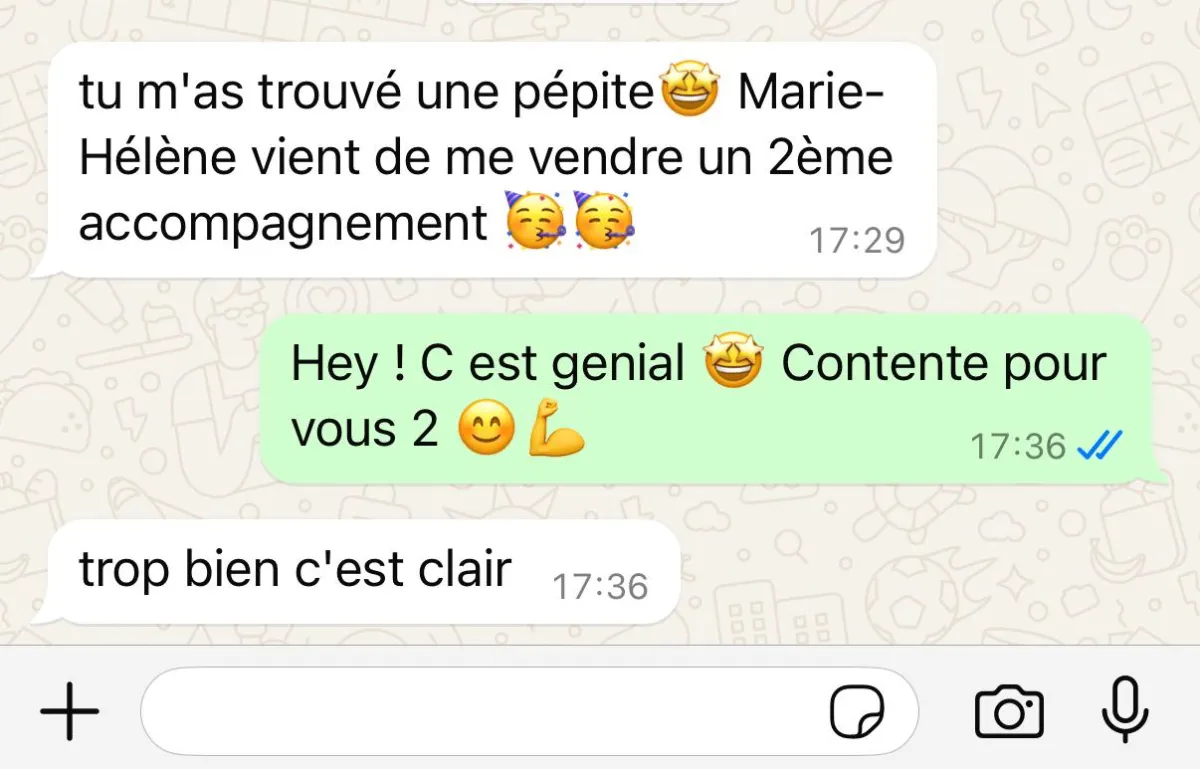1200x769 pixels.
Task: Select the green "Hey ! C est genial" message
Action: [x=715, y=398]
